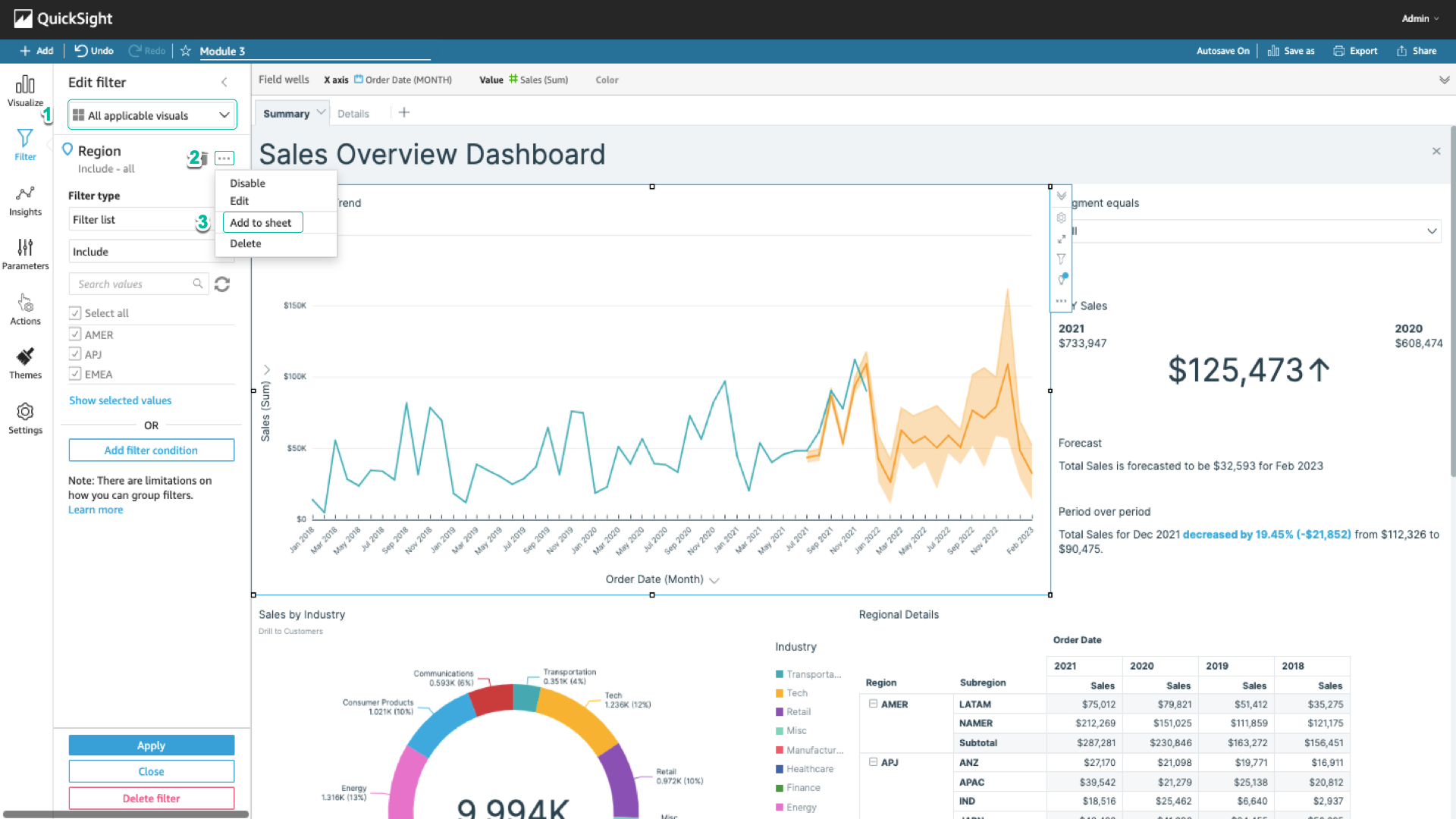Refresh the filter values list
Screen dimensions: 1456x819
click(222, 284)
